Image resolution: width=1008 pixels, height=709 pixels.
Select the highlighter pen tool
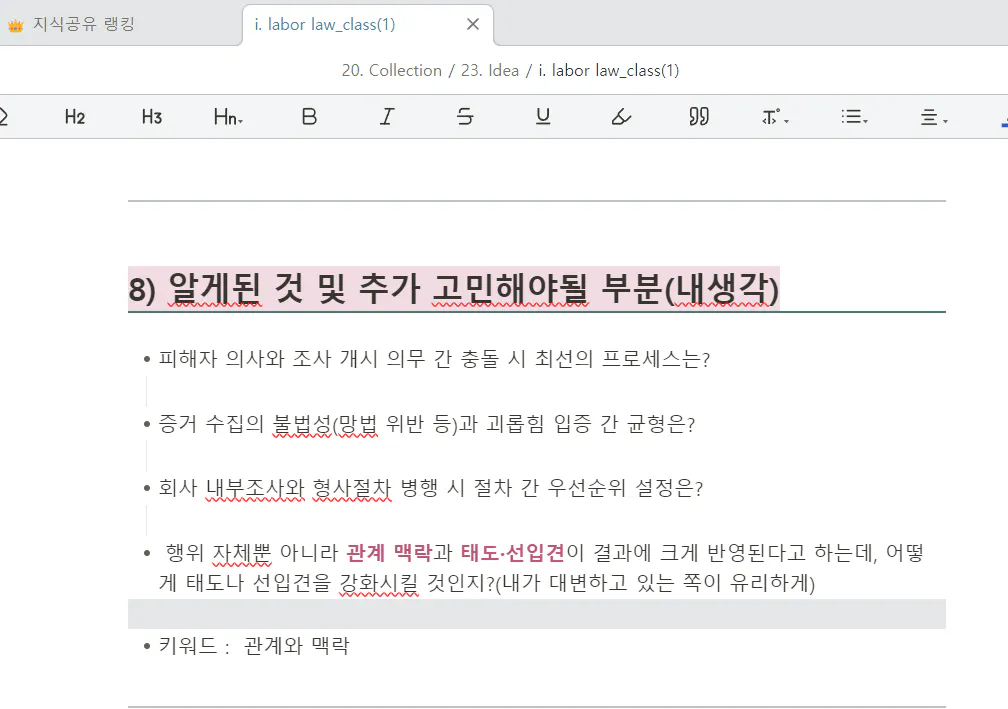click(x=620, y=116)
